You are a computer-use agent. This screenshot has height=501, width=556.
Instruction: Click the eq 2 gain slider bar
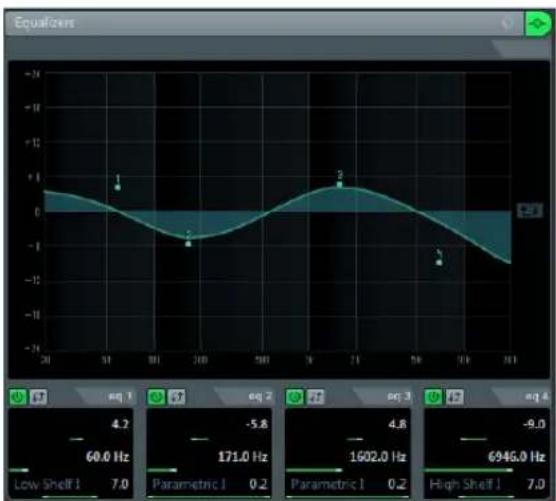(x=199, y=439)
